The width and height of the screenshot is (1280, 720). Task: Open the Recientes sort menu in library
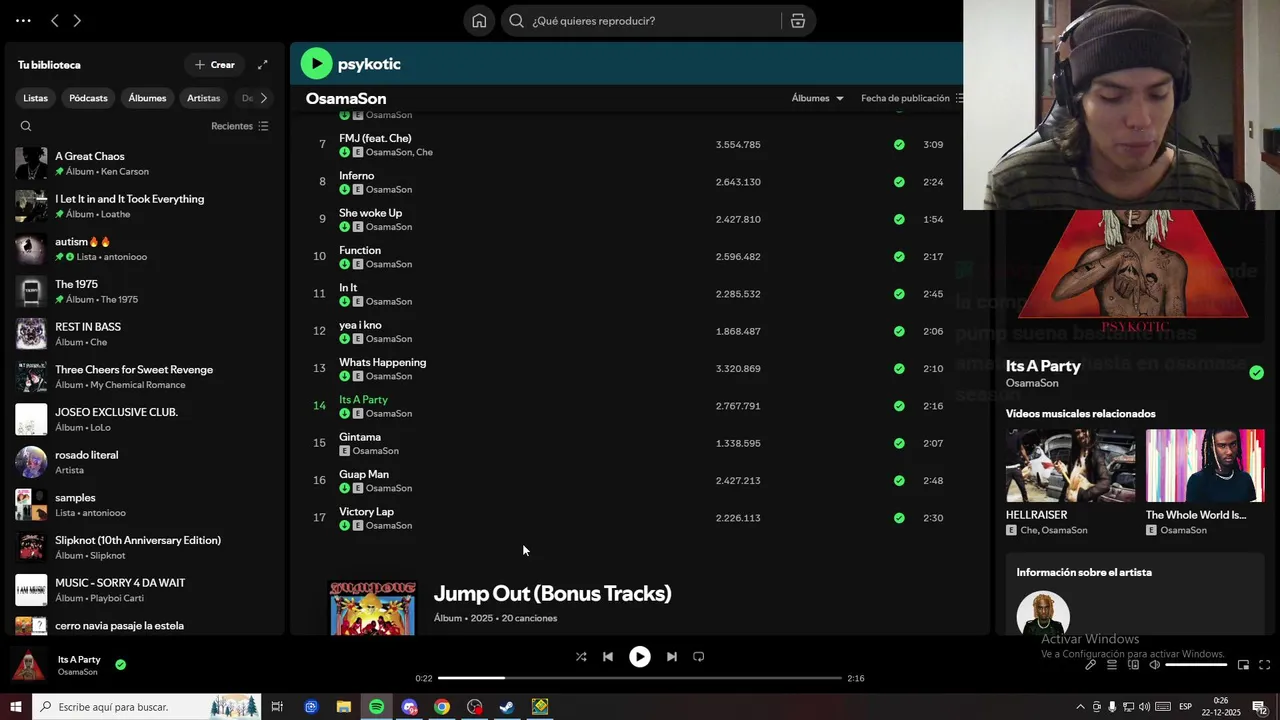pyautogui.click(x=240, y=126)
